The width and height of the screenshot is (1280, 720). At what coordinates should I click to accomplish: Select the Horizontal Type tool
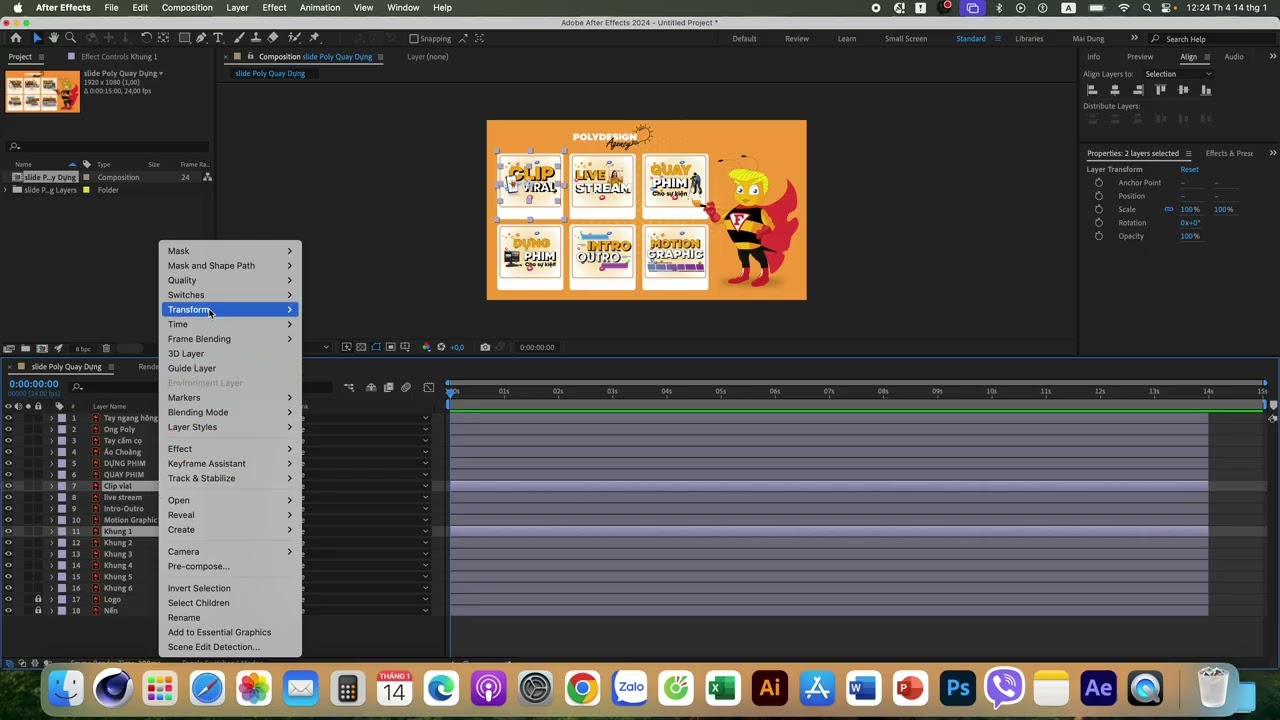pyautogui.click(x=218, y=38)
